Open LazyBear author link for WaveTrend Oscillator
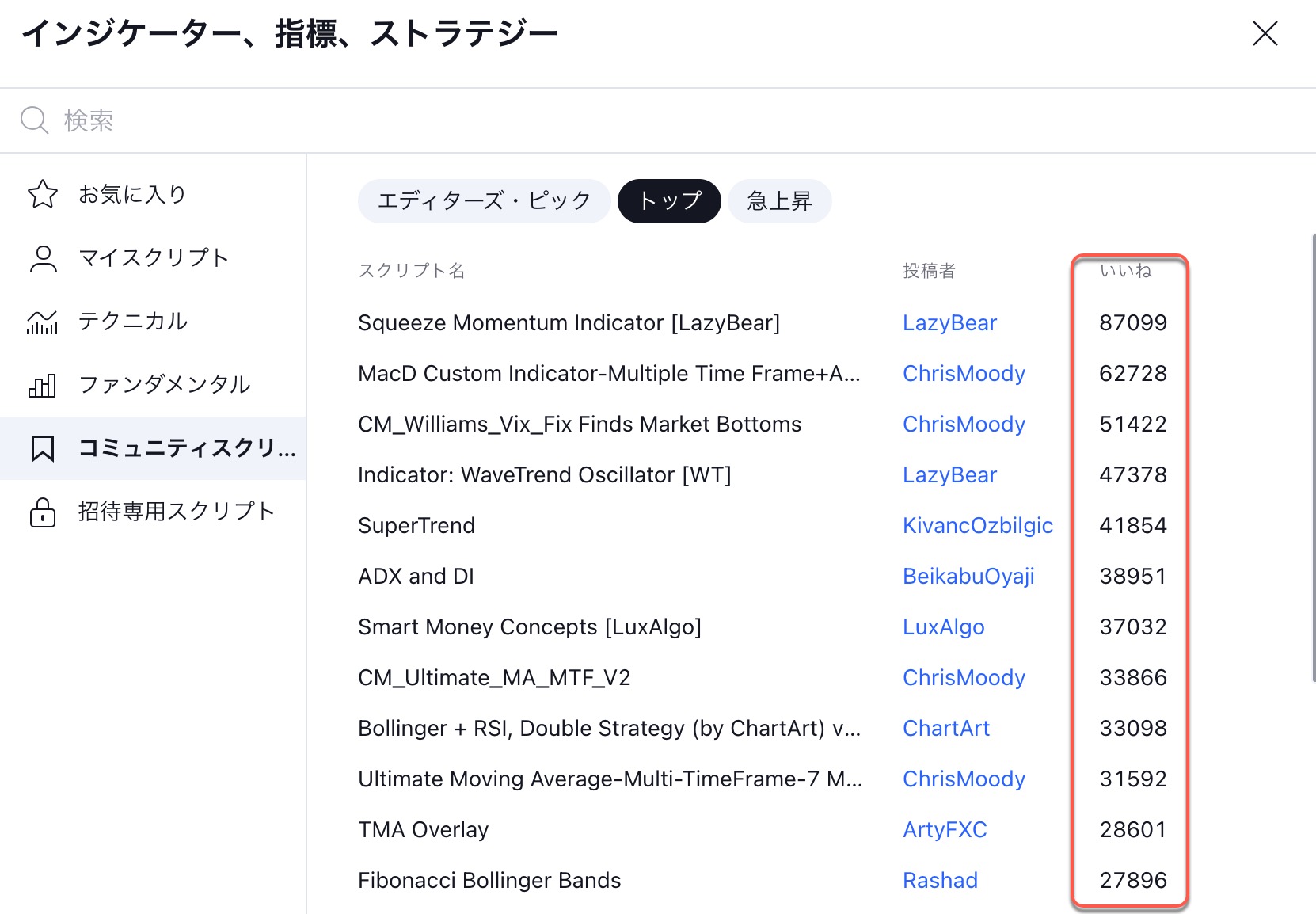 click(949, 475)
